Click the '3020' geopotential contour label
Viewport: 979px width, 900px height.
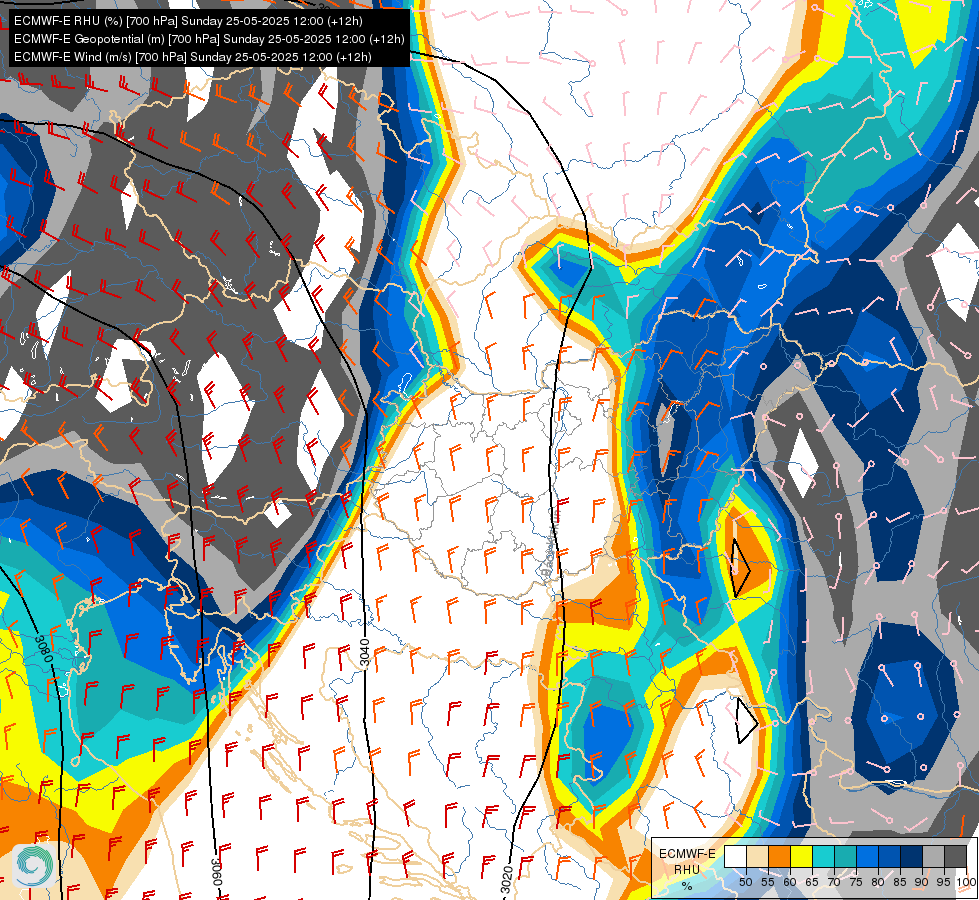pyautogui.click(x=507, y=880)
